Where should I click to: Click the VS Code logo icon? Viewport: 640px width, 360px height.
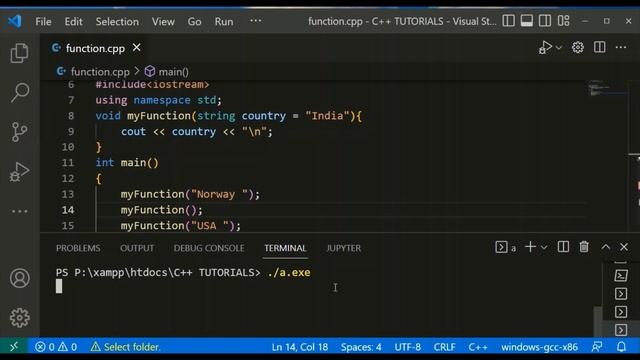[x=15, y=21]
